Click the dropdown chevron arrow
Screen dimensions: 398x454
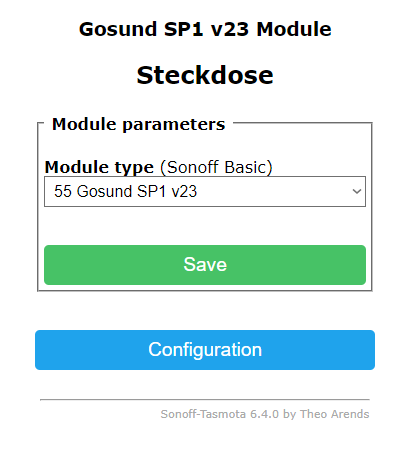357,191
